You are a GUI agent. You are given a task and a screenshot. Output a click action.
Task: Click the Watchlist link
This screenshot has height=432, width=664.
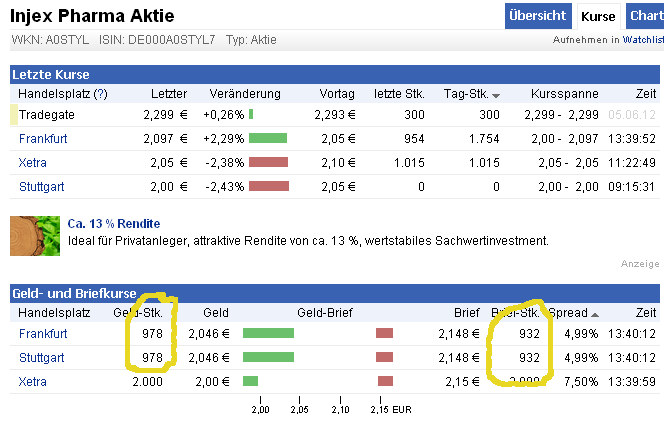pyautogui.click(x=643, y=40)
